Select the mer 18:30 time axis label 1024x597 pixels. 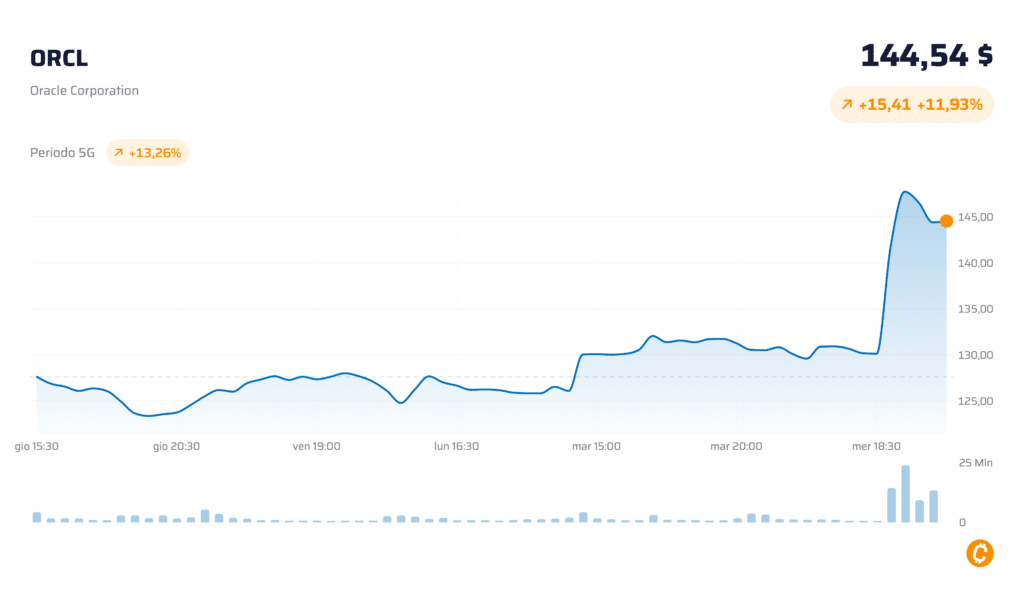coord(876,446)
